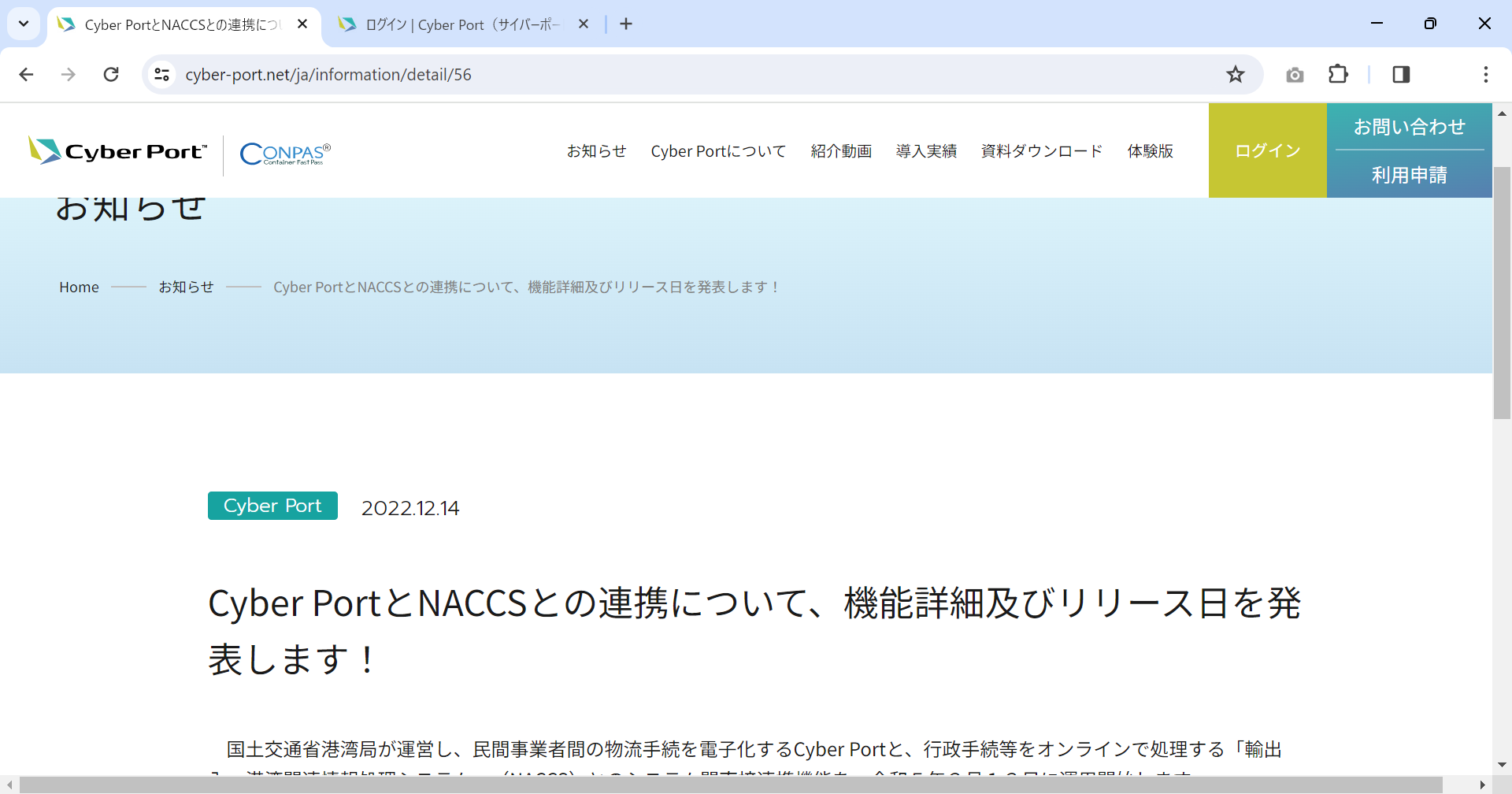The image size is (1512, 794).
Task: Click the お問い合わせ button
Action: [x=1409, y=127]
